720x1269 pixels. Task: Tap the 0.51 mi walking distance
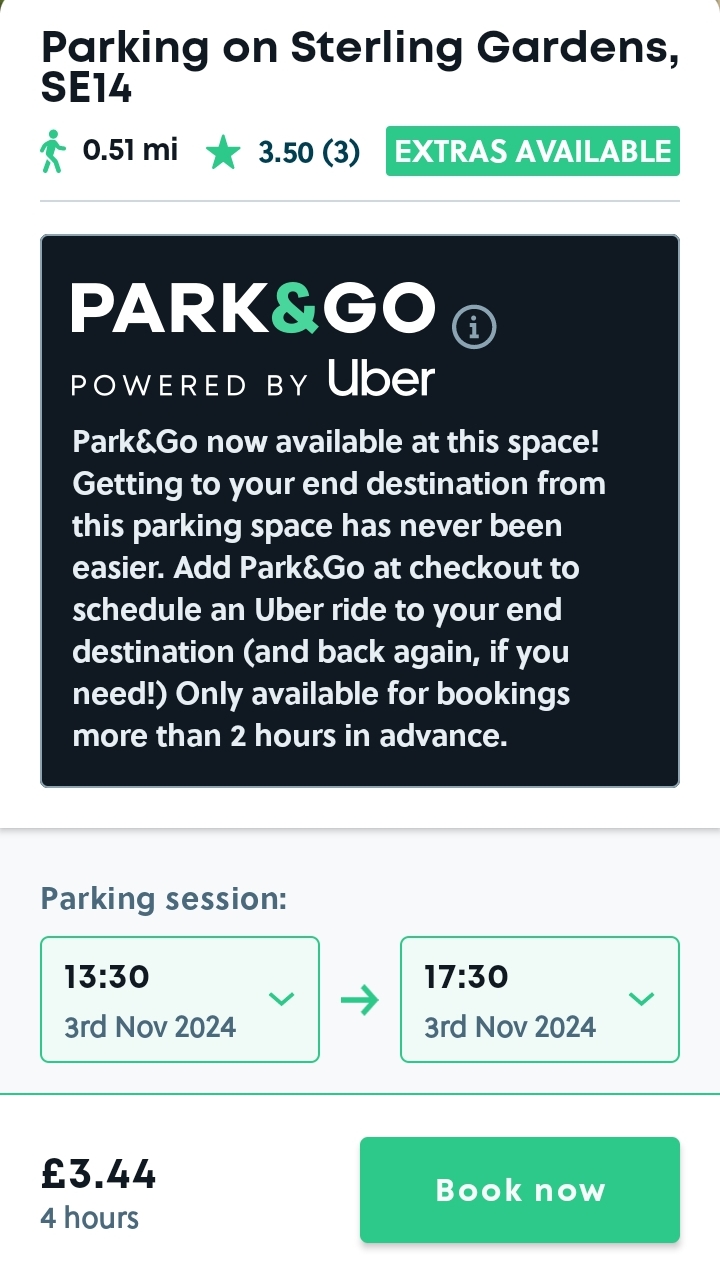point(130,151)
